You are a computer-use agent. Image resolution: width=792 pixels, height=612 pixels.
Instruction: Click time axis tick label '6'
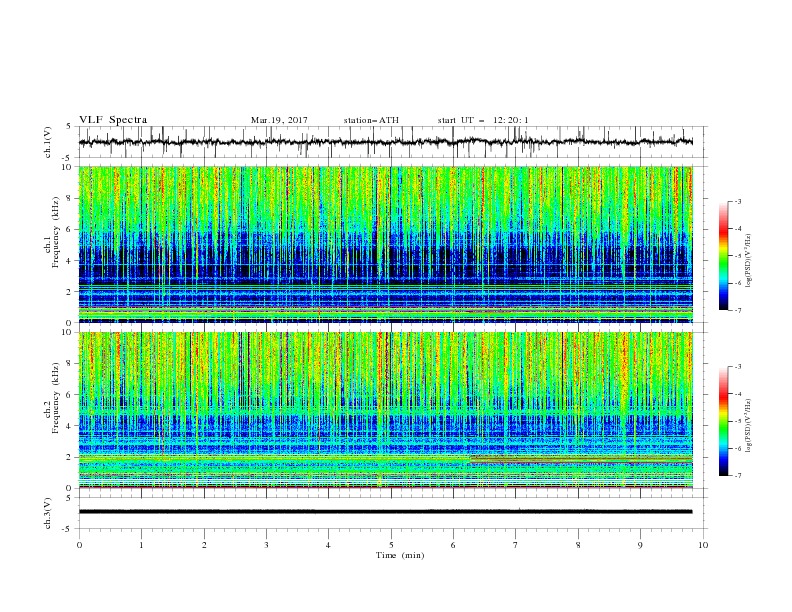[453, 545]
